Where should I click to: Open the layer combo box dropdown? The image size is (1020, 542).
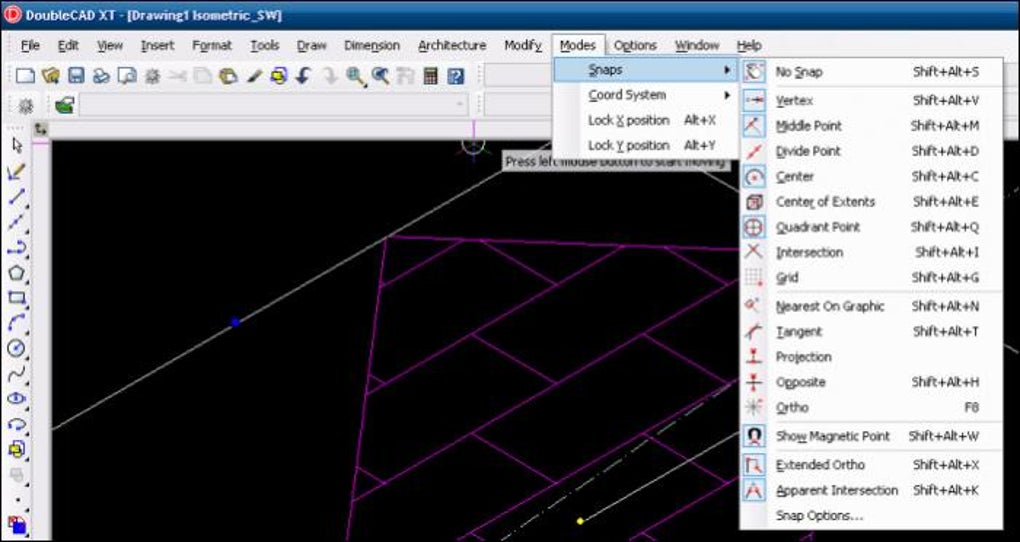pyautogui.click(x=273, y=105)
